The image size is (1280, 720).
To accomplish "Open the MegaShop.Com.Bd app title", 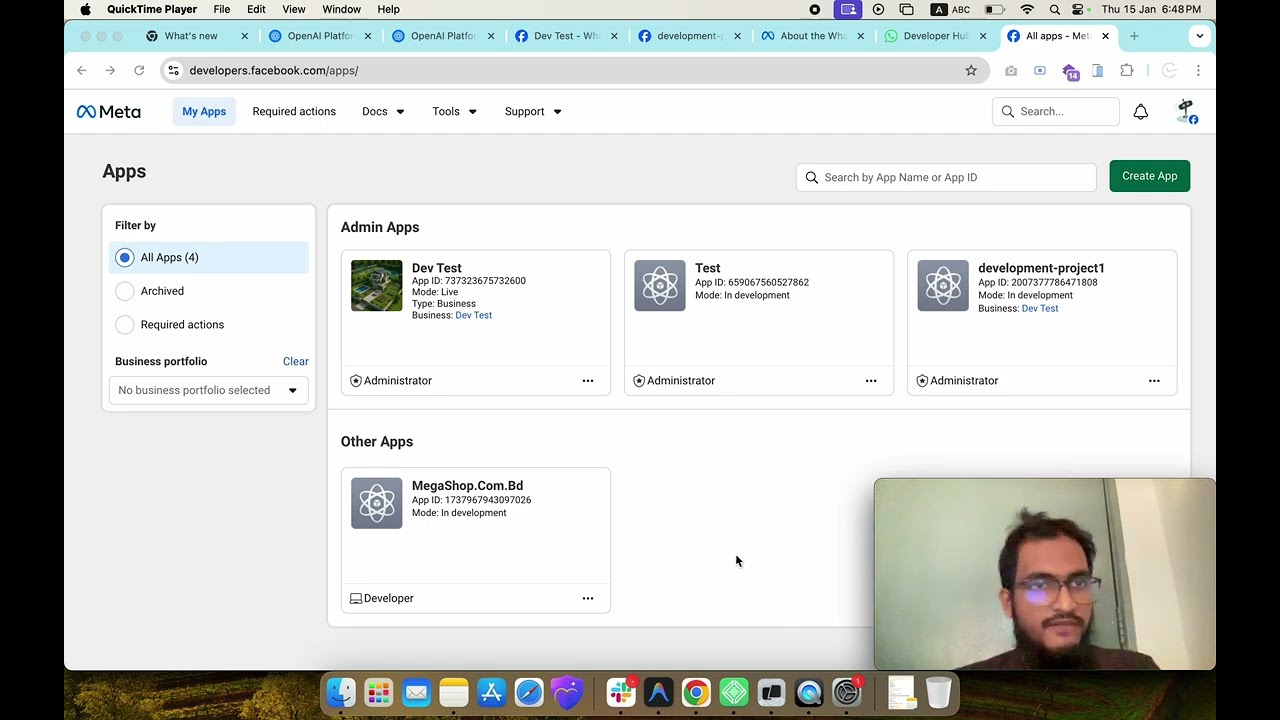I will (x=467, y=486).
